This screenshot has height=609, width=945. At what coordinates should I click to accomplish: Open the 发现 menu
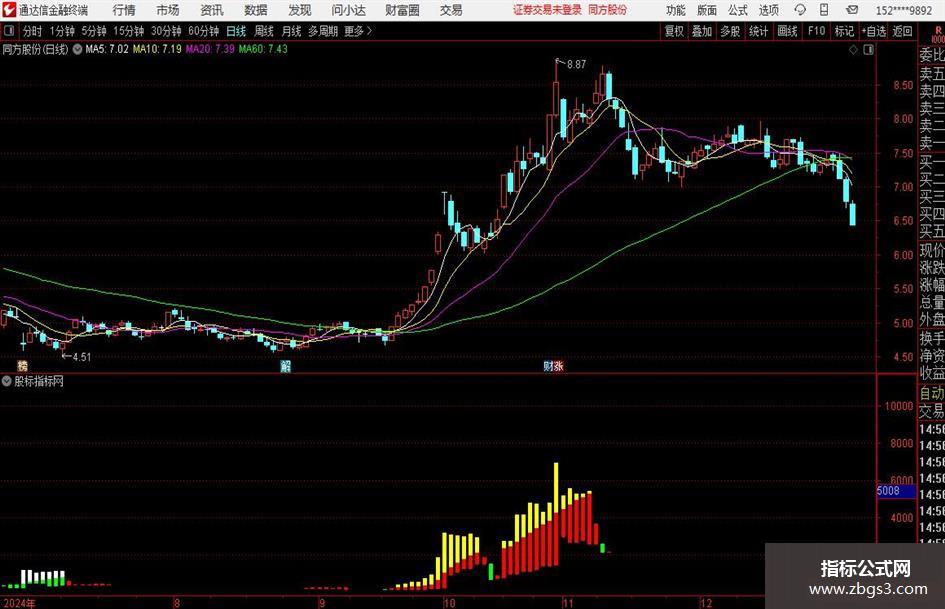300,10
